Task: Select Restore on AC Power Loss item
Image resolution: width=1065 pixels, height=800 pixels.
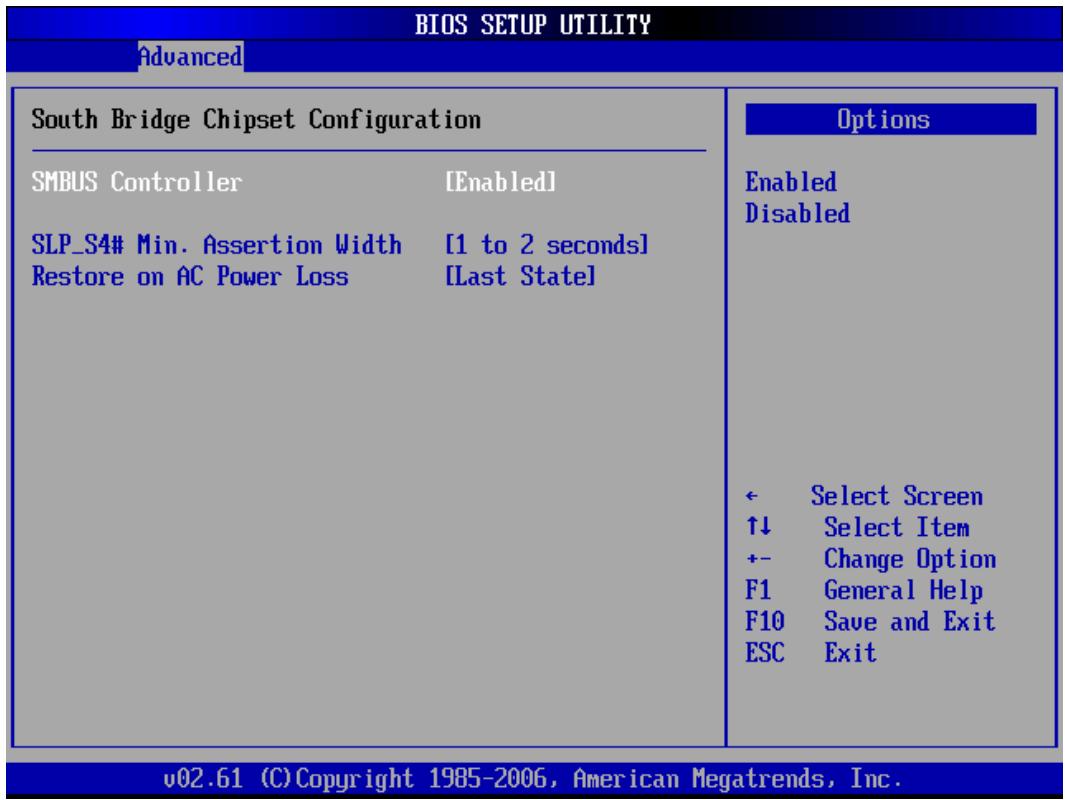Action: (189, 276)
